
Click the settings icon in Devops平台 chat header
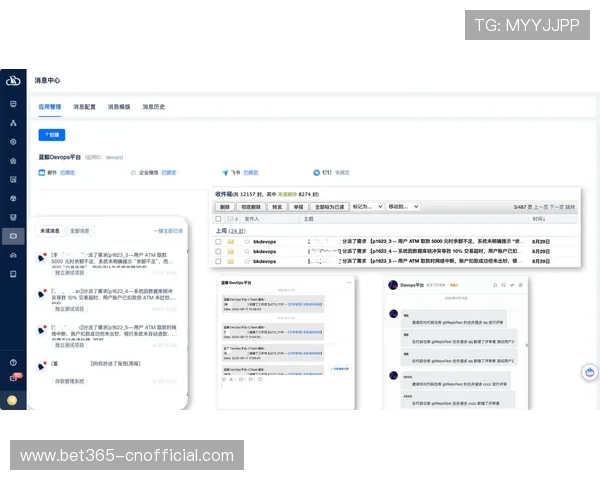(520, 285)
